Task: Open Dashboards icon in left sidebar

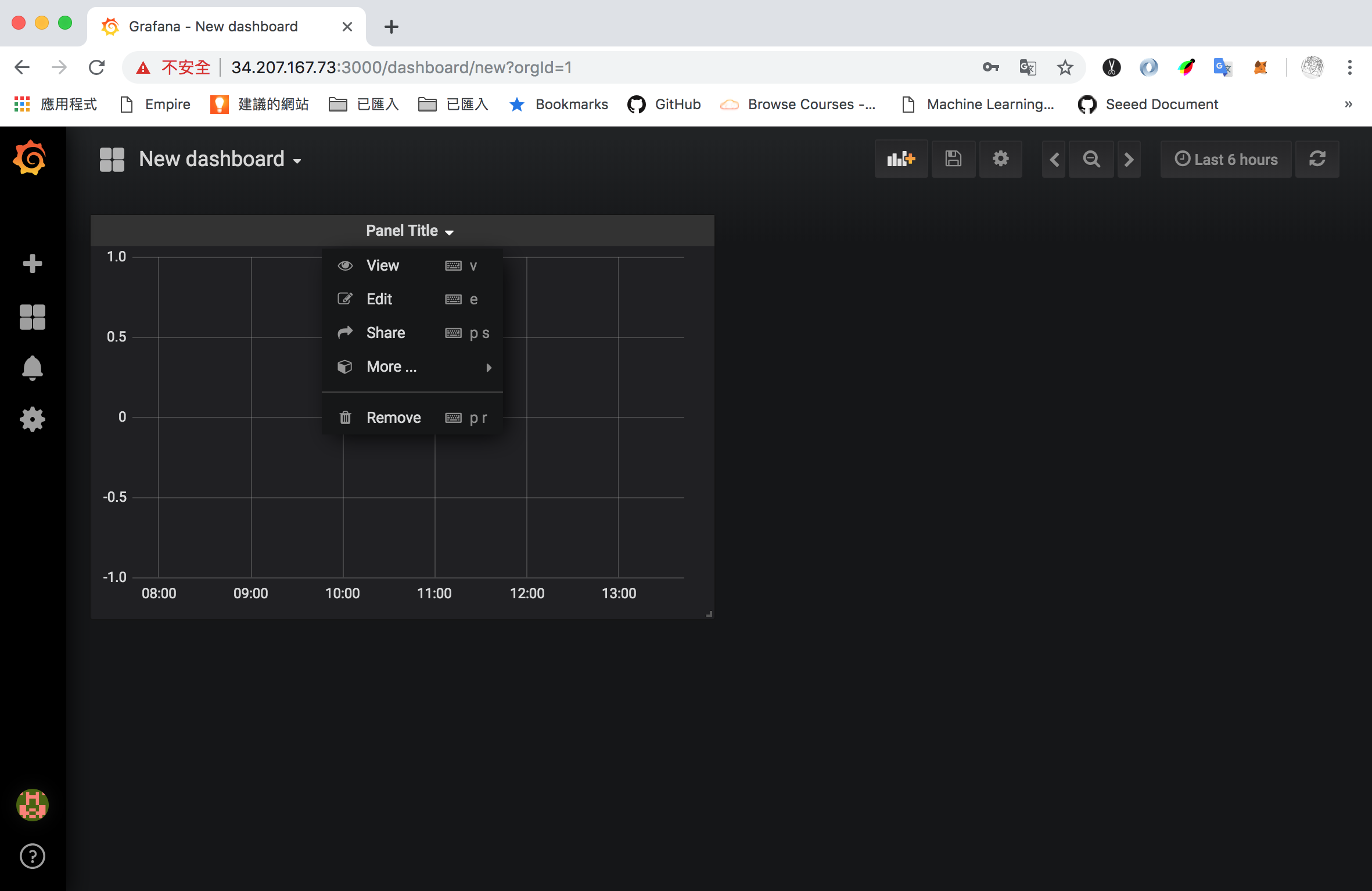Action: click(x=32, y=317)
